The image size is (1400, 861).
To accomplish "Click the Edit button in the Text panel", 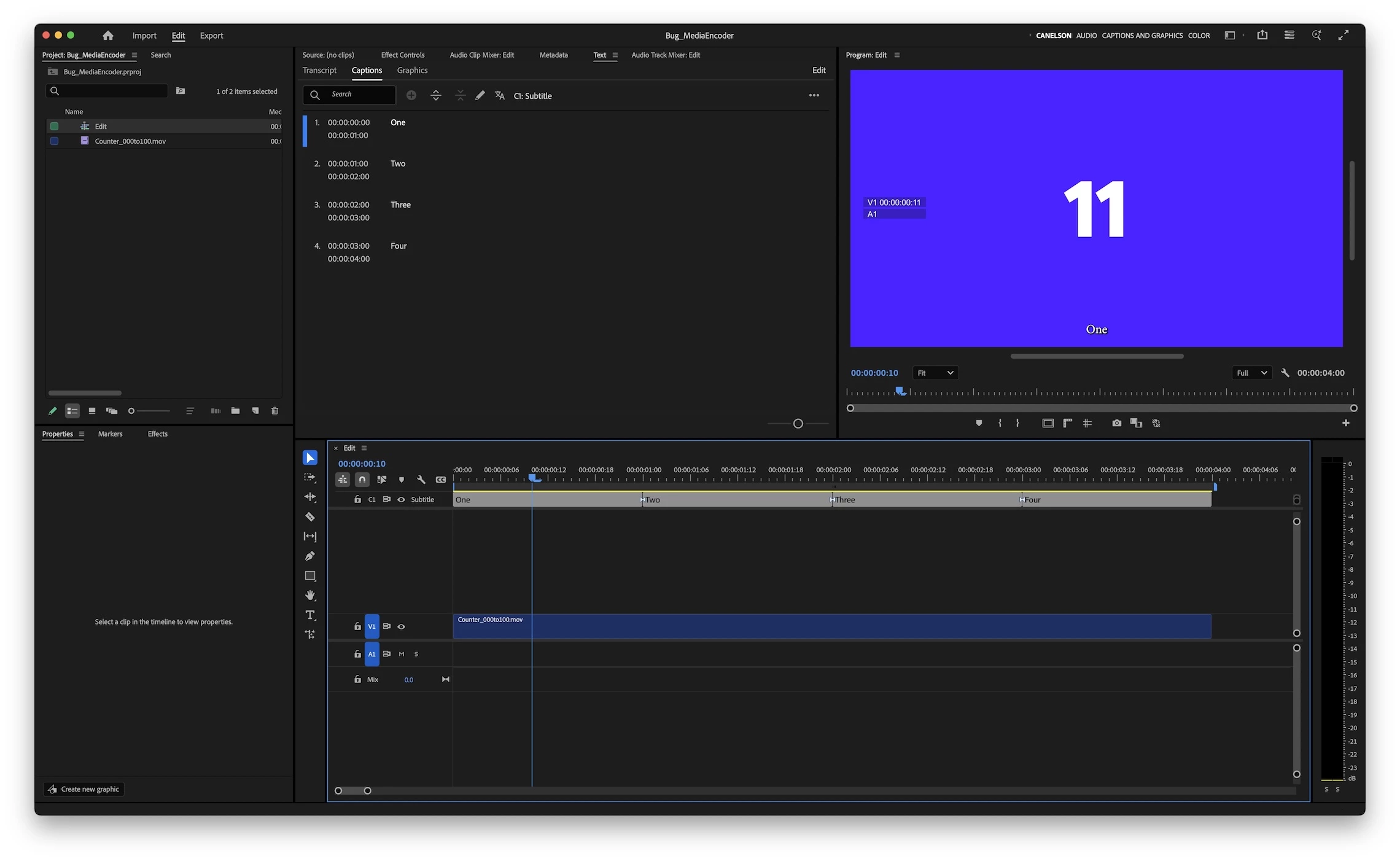I will click(819, 70).
